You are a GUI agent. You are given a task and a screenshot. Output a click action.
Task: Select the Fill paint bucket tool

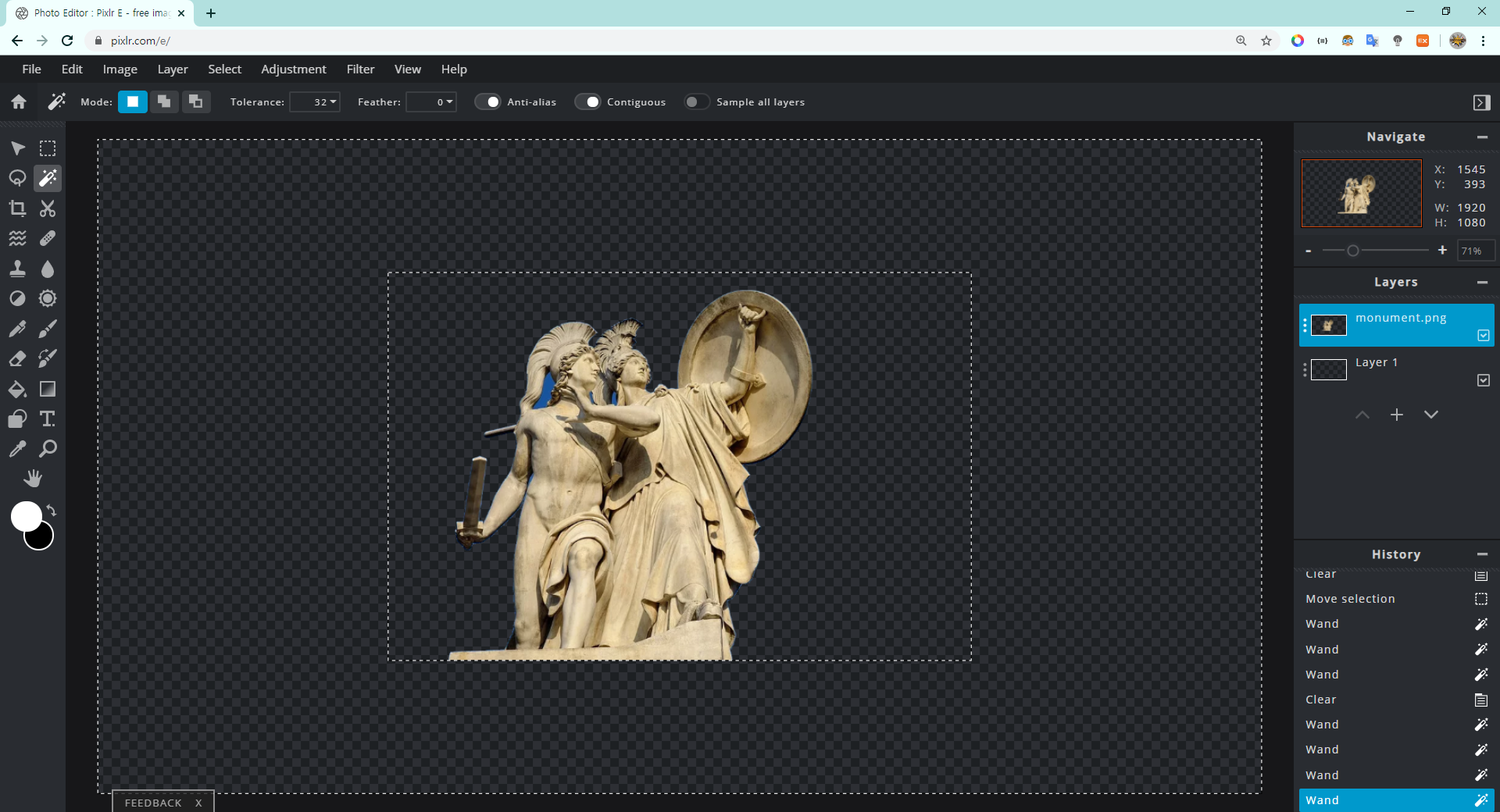(x=17, y=389)
